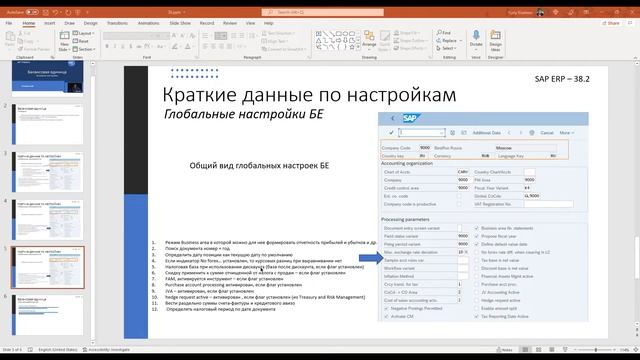Click the Redo icon in title bar
Image resolution: width=640 pixels, height=360 pixels.
click(68, 12)
